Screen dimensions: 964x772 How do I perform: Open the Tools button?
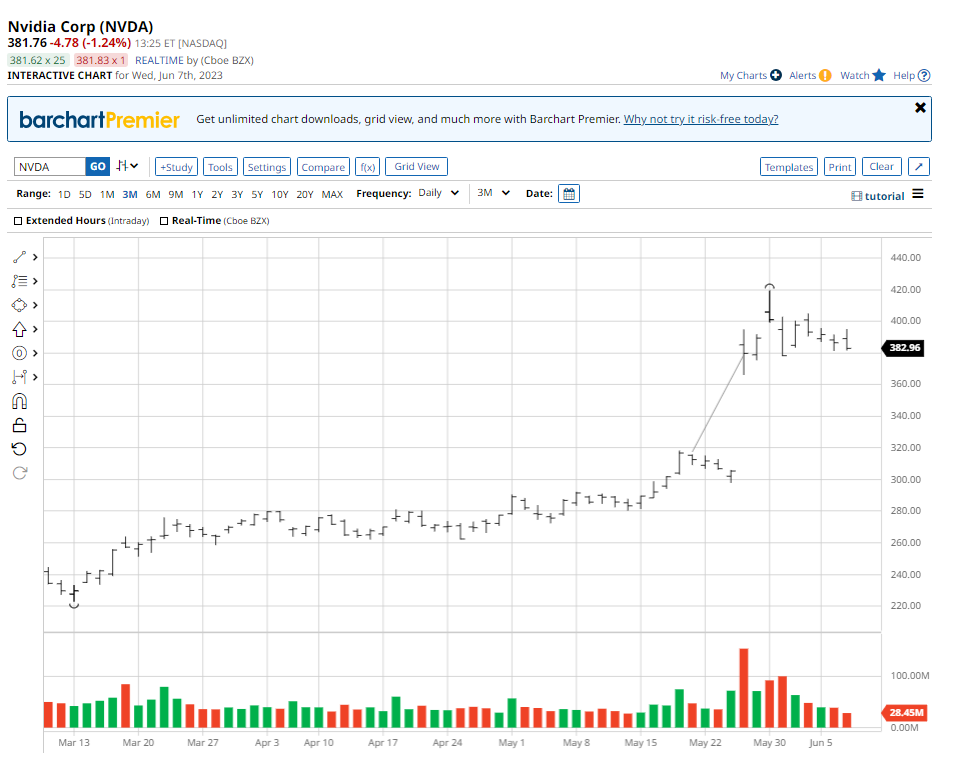(220, 167)
